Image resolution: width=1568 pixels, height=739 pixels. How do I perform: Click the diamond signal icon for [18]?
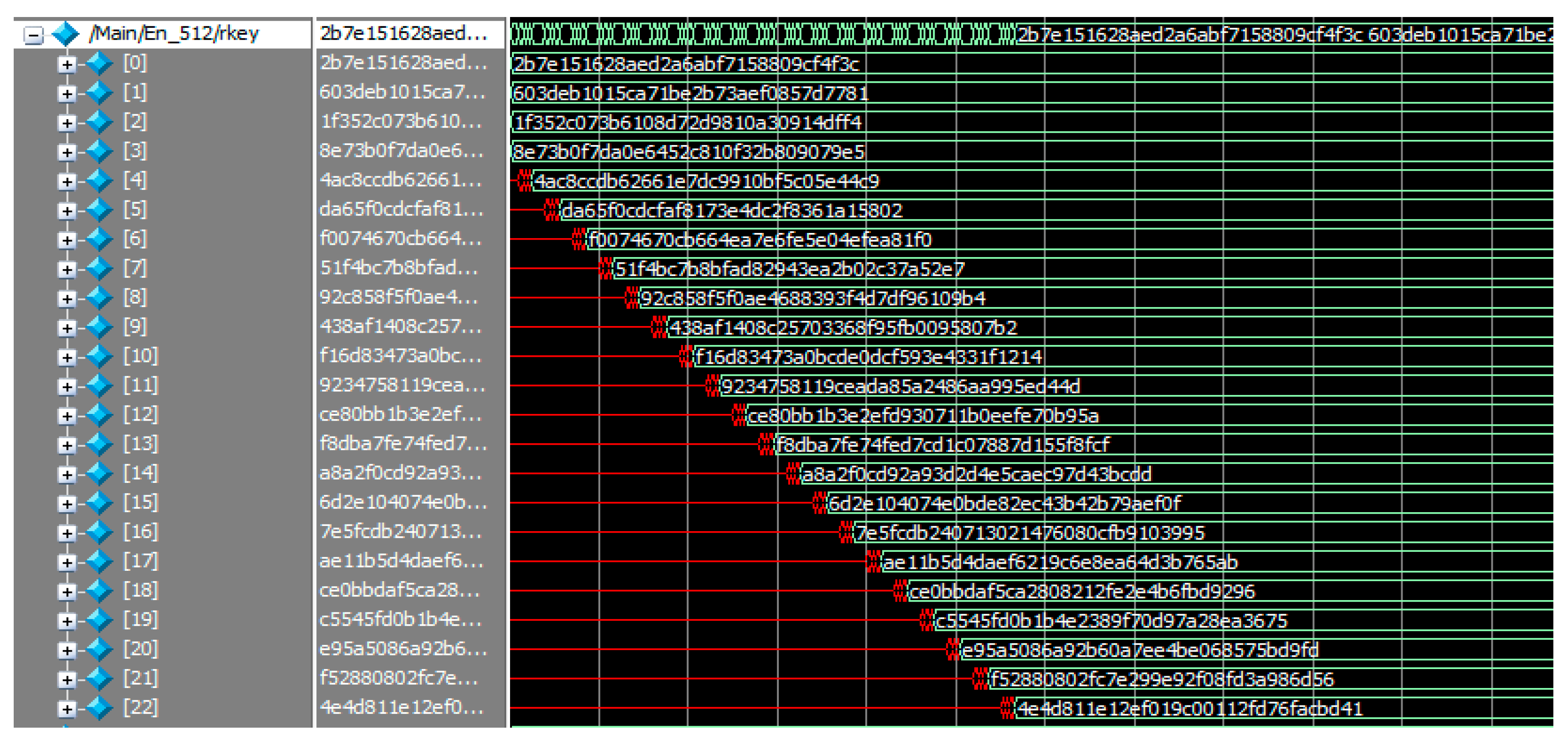[x=99, y=591]
